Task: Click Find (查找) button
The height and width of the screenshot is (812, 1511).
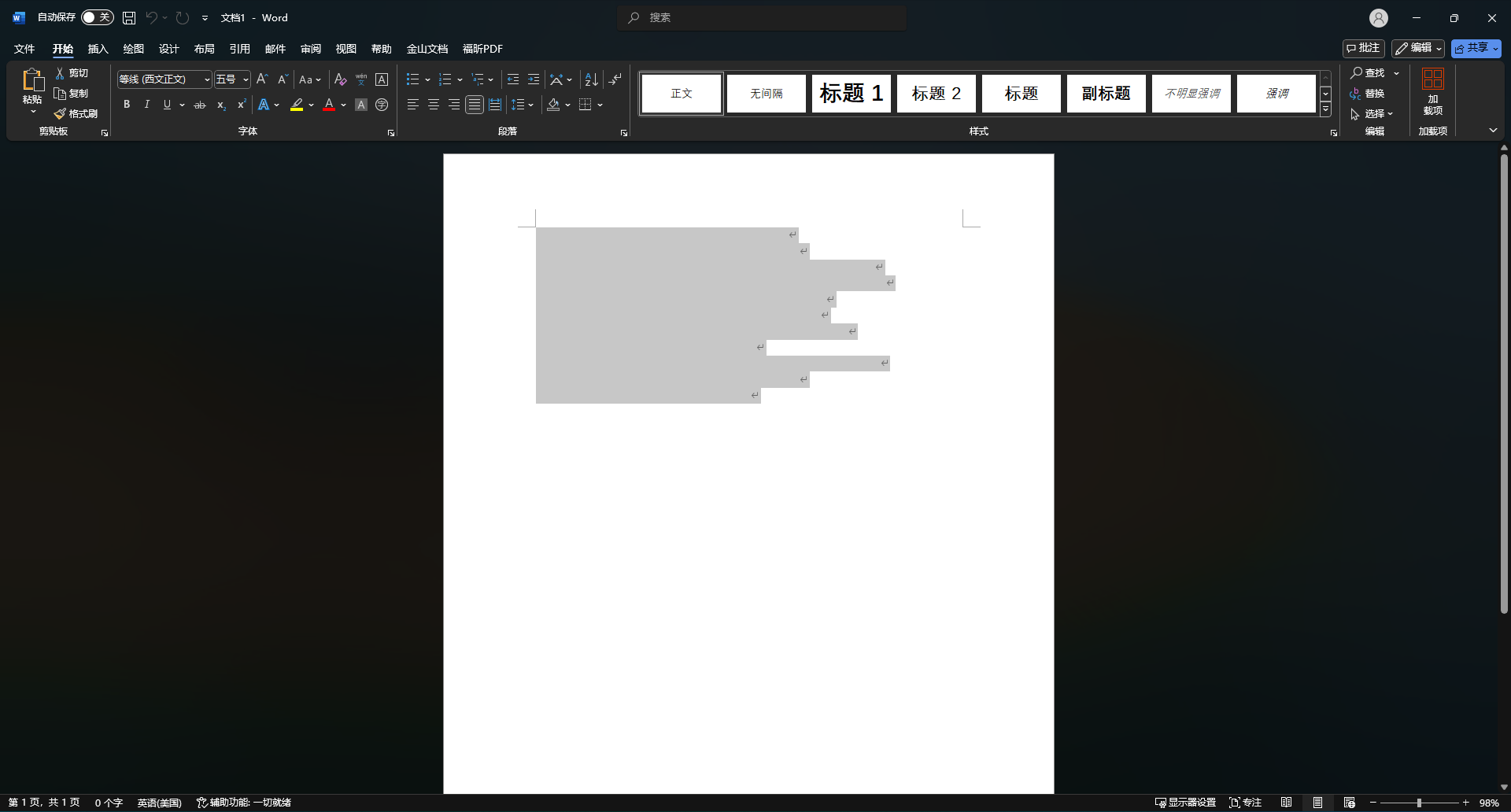Action: (1368, 73)
